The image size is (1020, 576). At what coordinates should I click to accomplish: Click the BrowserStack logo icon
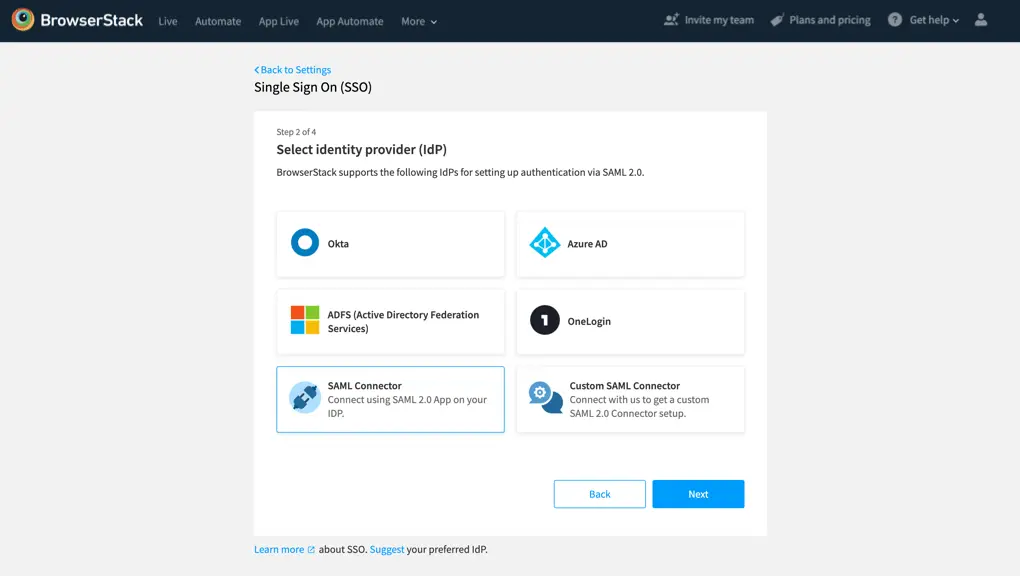point(23,20)
